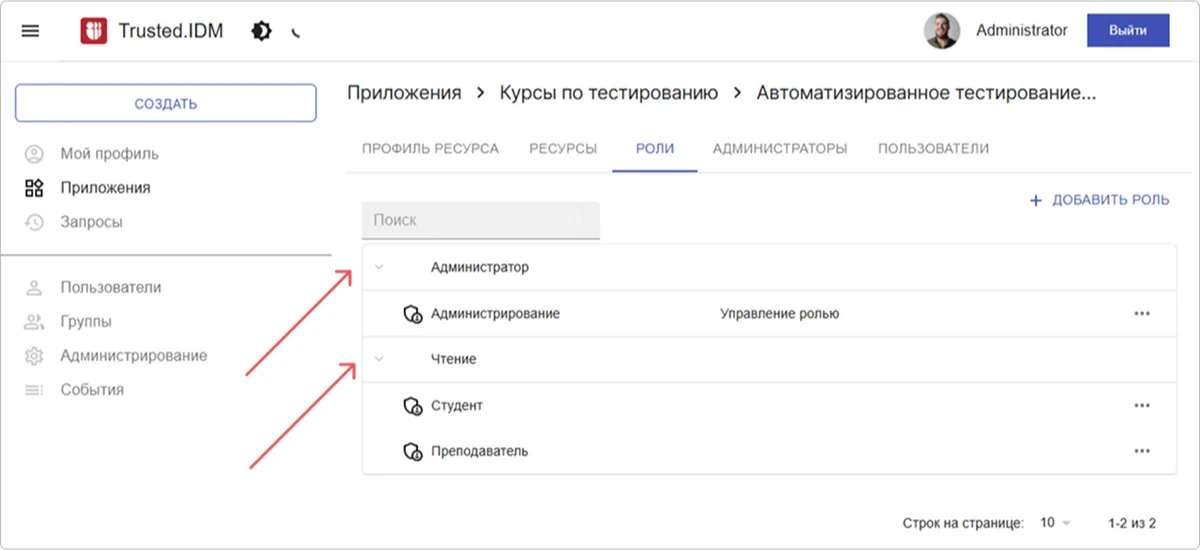The height and width of the screenshot is (550, 1200).
Task: Switch to the dark mode moon icon
Action: [x=296, y=32]
